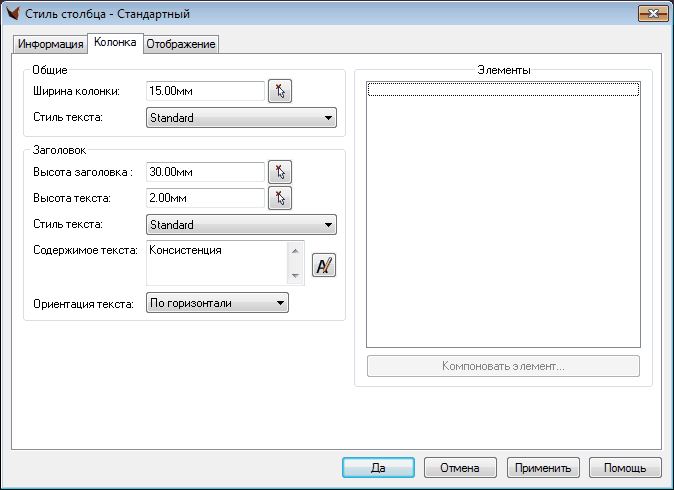Screen dimensions: 674x490
Task: Click the pick icon beside header text height
Action: point(280,198)
